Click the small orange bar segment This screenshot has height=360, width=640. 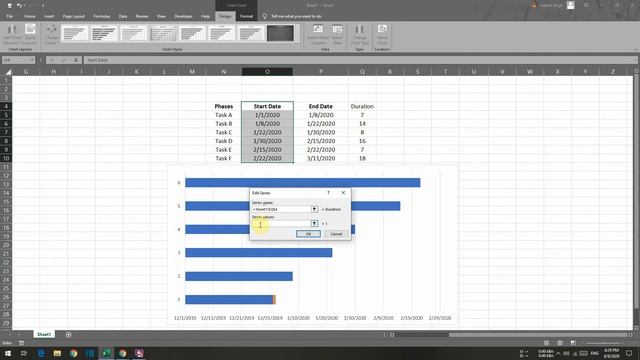tap(274, 300)
